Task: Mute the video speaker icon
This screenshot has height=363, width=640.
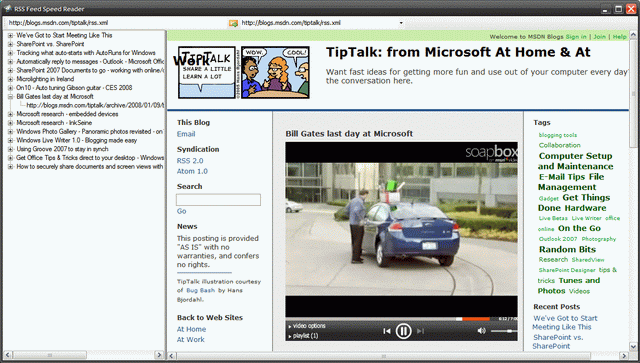Action: click(x=482, y=331)
